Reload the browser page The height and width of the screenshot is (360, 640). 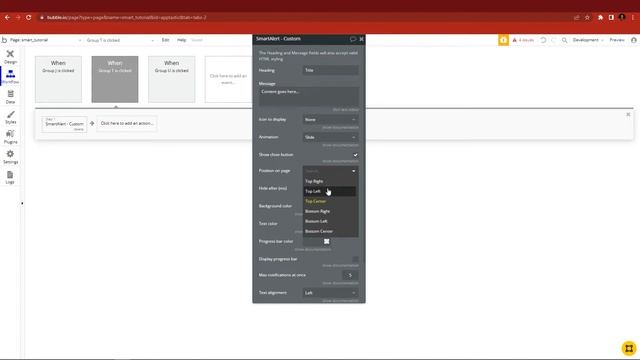coord(29,18)
